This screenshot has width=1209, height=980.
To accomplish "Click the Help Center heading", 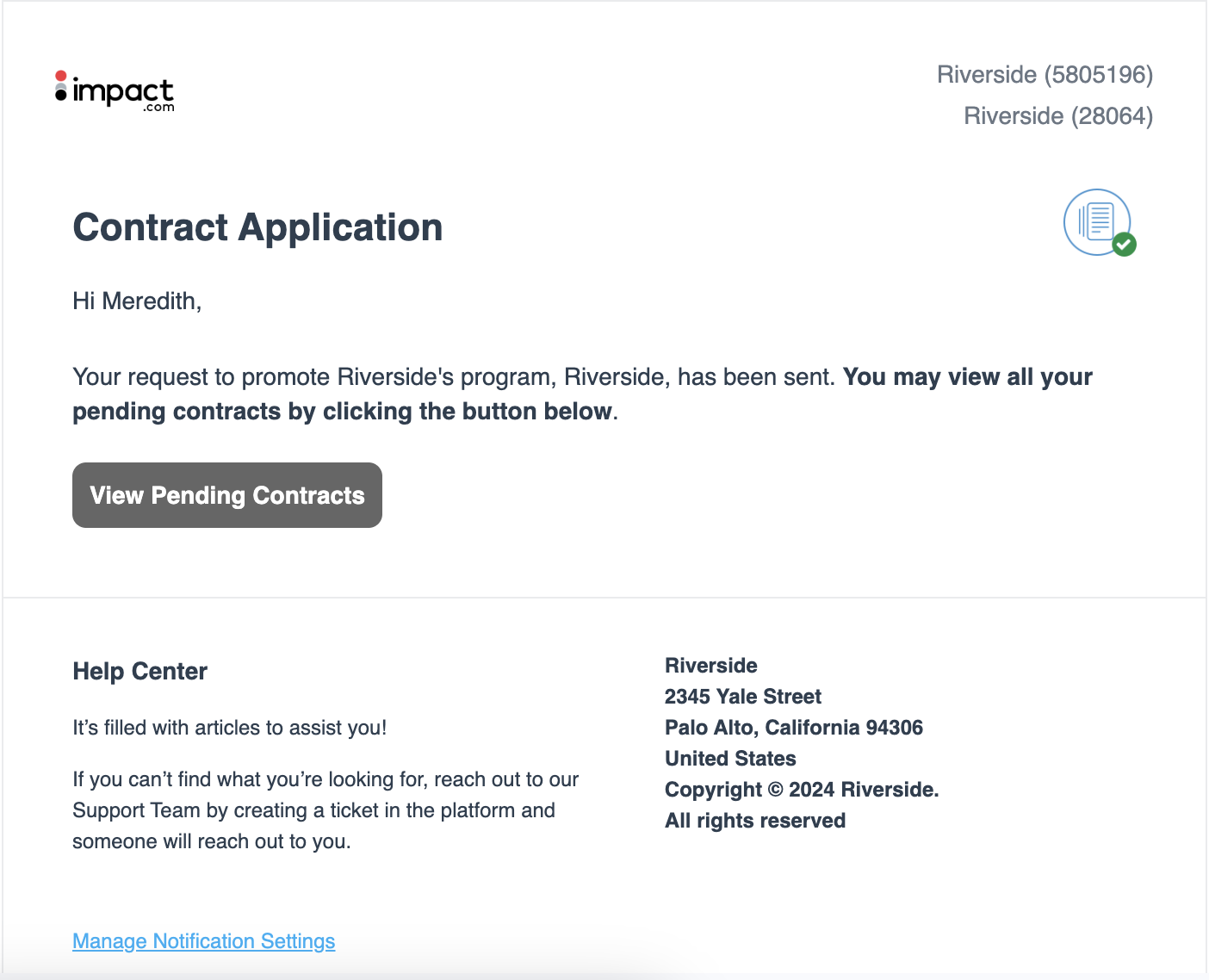I will (x=139, y=672).
